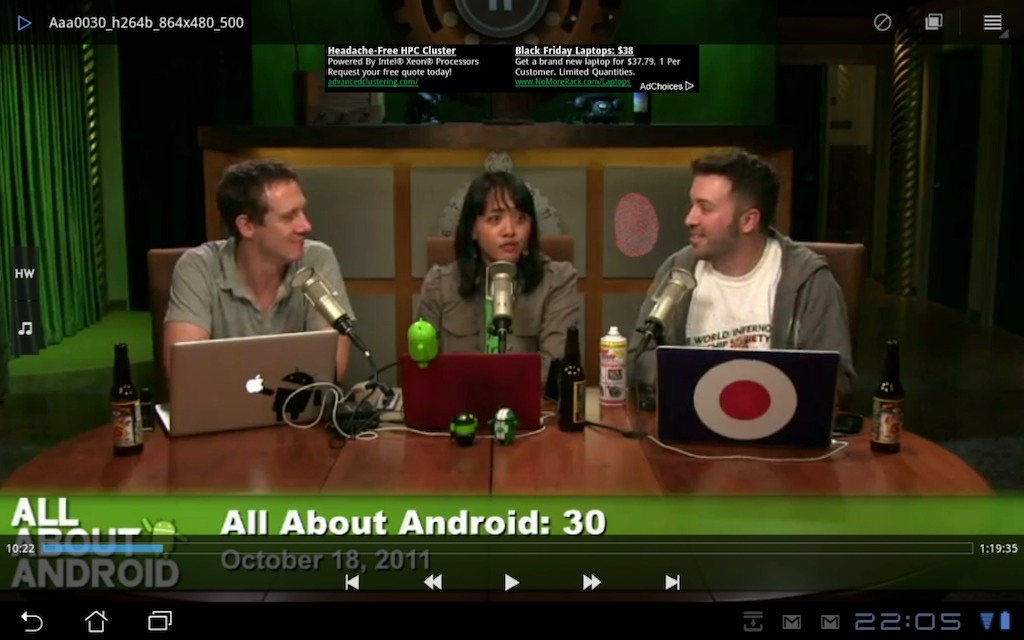Image resolution: width=1024 pixels, height=640 pixels.
Task: Skip to the next track
Action: [x=672, y=582]
